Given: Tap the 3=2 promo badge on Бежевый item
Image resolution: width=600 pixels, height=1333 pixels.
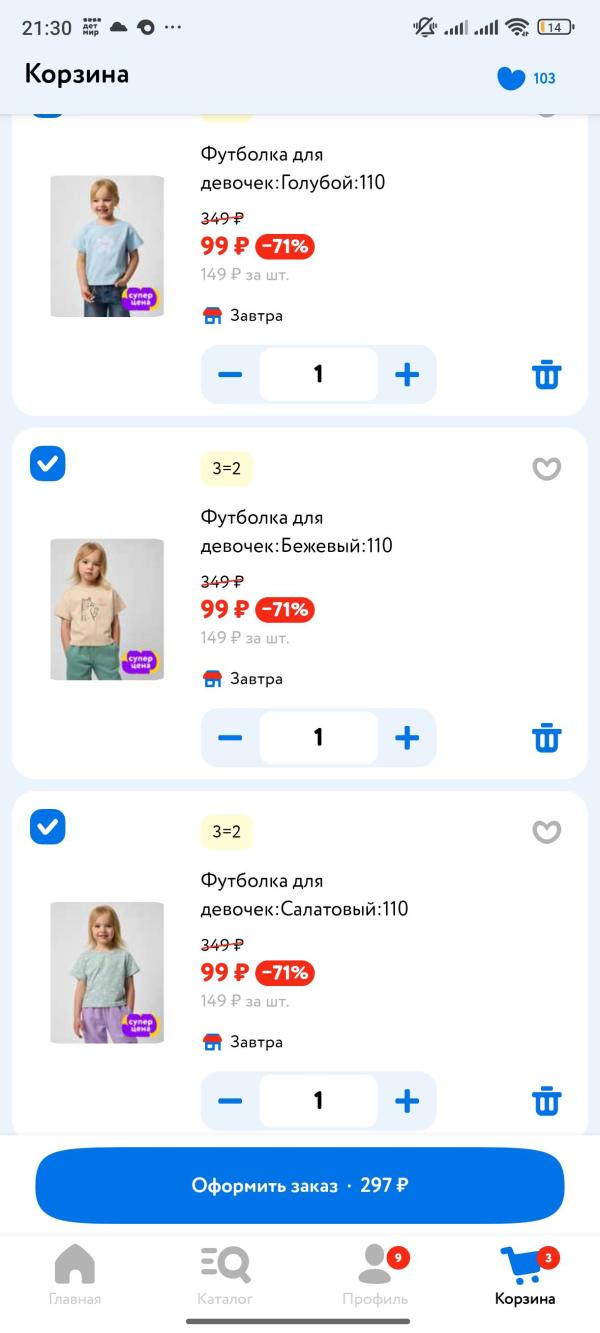Looking at the screenshot, I should click(x=227, y=468).
